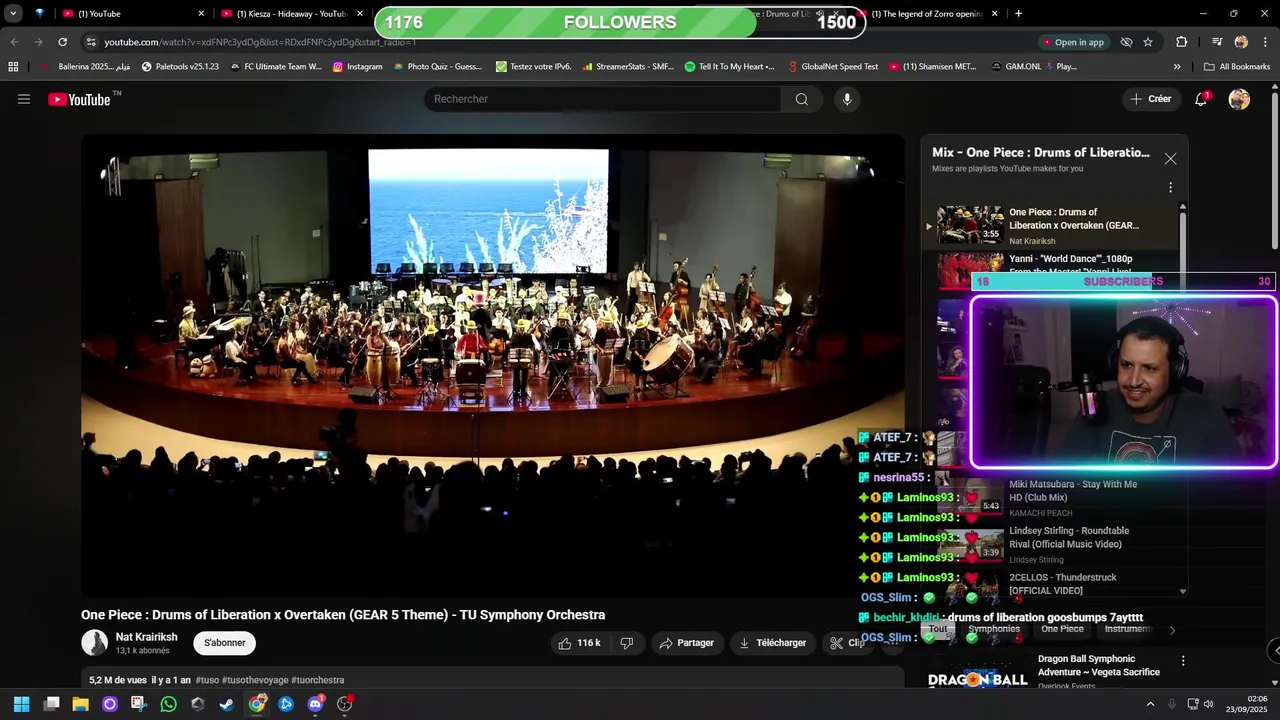The image size is (1280, 720).
Task: Bookmark this page with the star
Action: 1148,42
